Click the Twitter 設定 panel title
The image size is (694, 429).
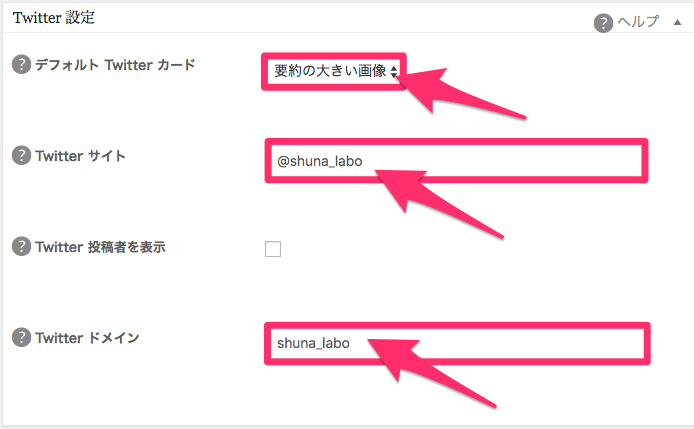54,18
